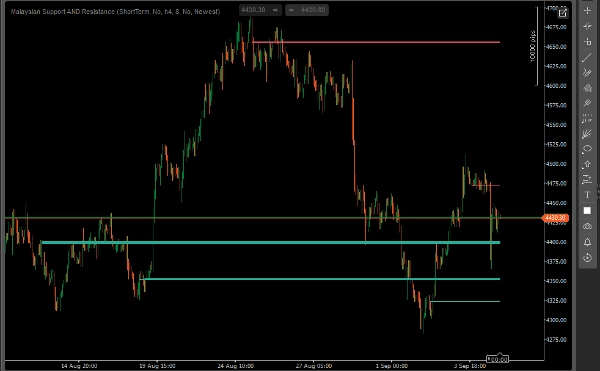Click the cloud sync objects icon
This screenshot has height=371, width=600.
tap(587, 226)
